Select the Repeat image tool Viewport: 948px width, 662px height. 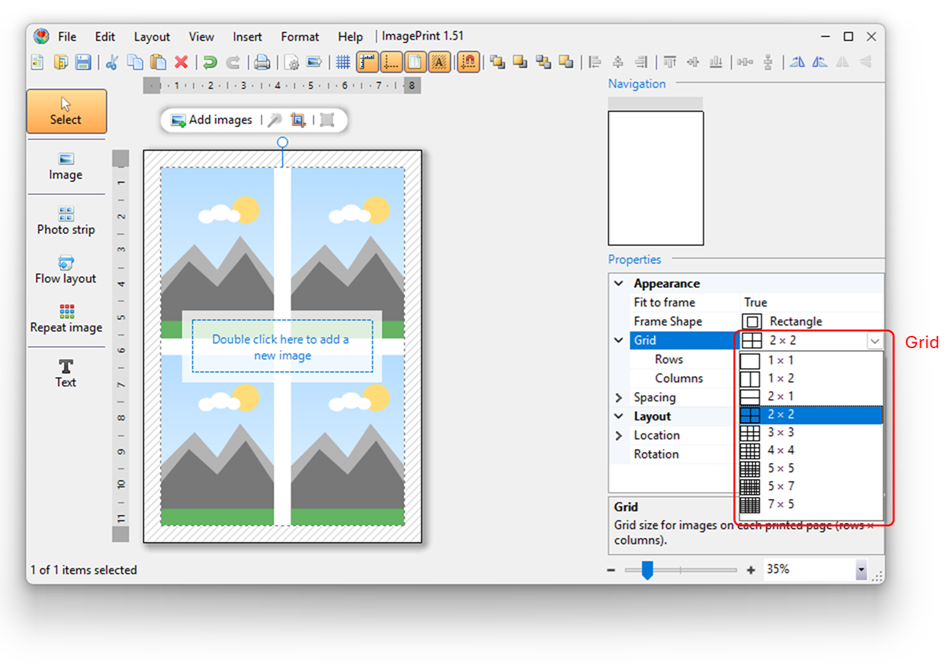[x=66, y=319]
